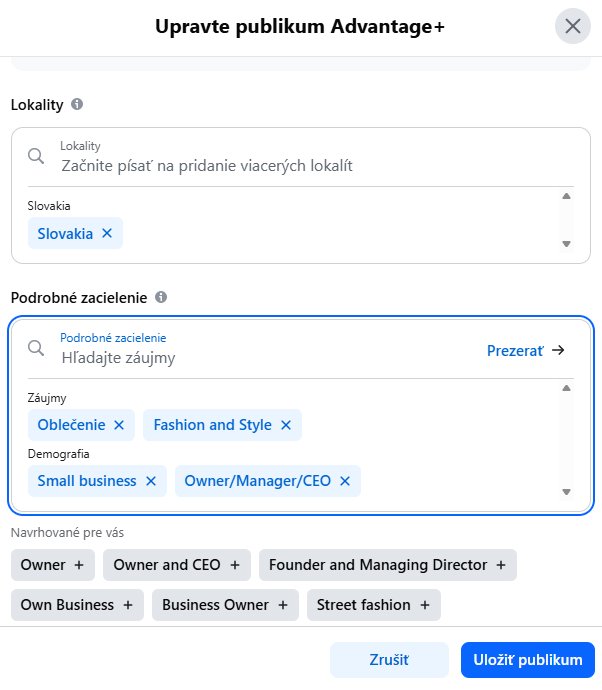Add the suggested Owner targeting
Image resolution: width=602 pixels, height=690 pixels.
pos(53,565)
